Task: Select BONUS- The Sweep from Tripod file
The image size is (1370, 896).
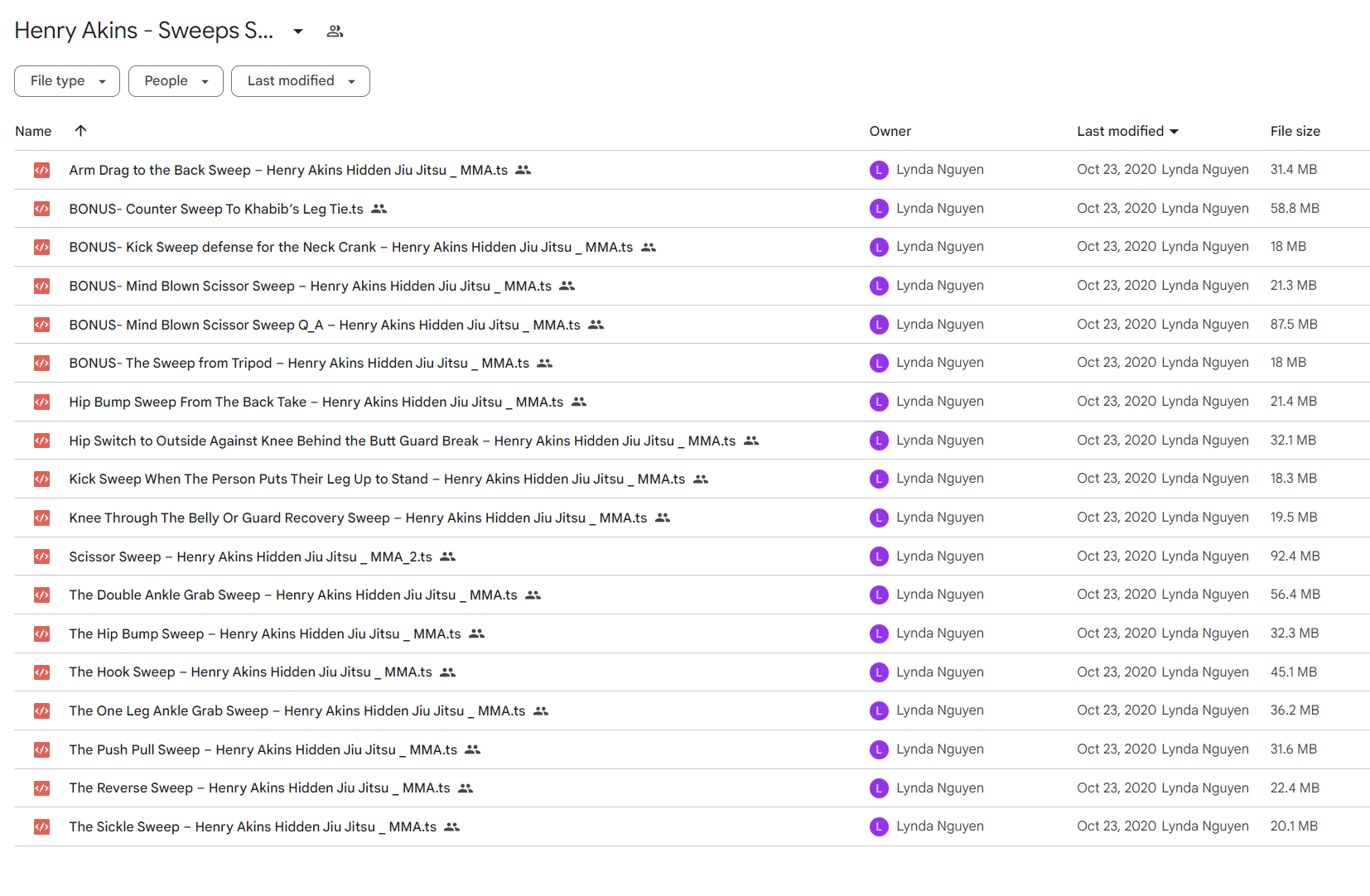Action: click(x=299, y=363)
